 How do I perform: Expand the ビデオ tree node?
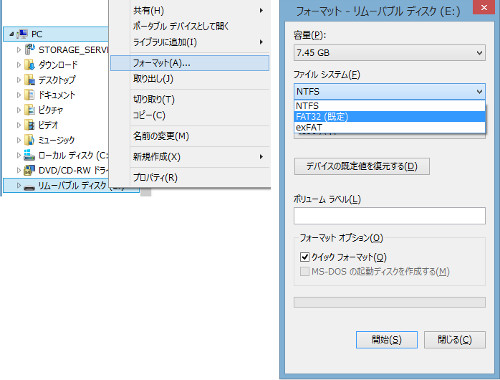tap(19, 125)
